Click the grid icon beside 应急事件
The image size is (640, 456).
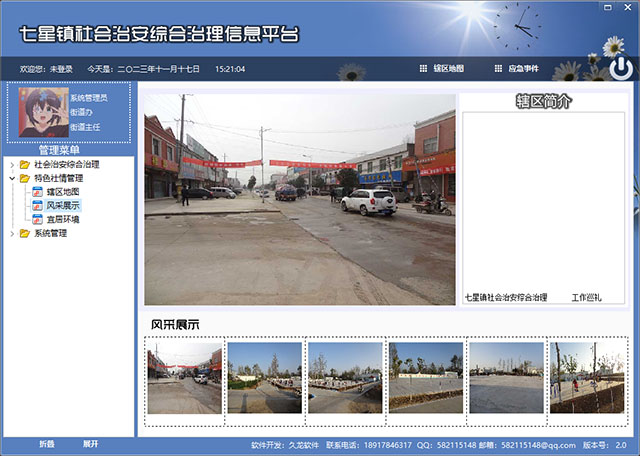click(498, 69)
